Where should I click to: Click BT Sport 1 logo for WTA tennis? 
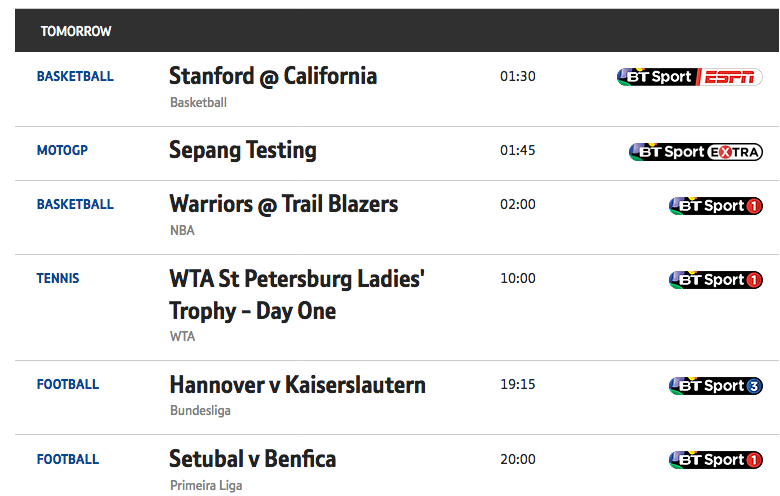[715, 280]
